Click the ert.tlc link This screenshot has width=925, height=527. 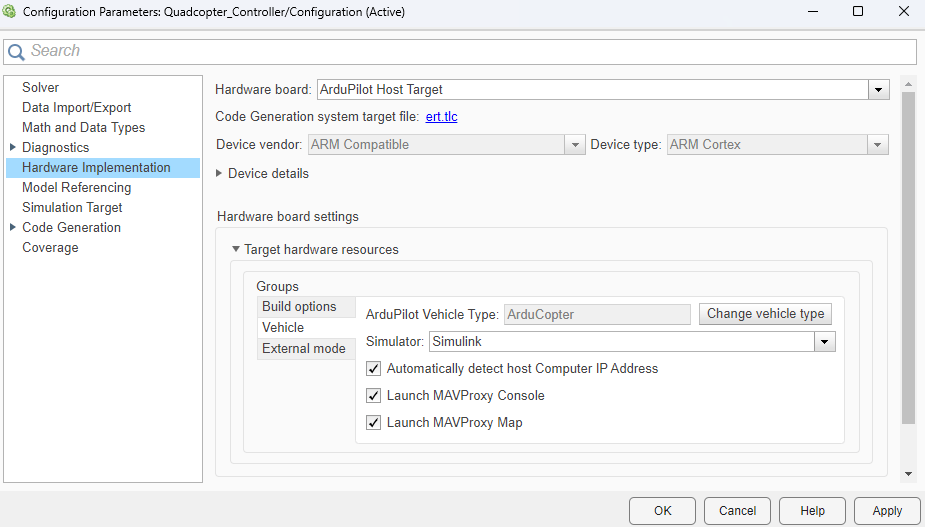[x=441, y=117]
